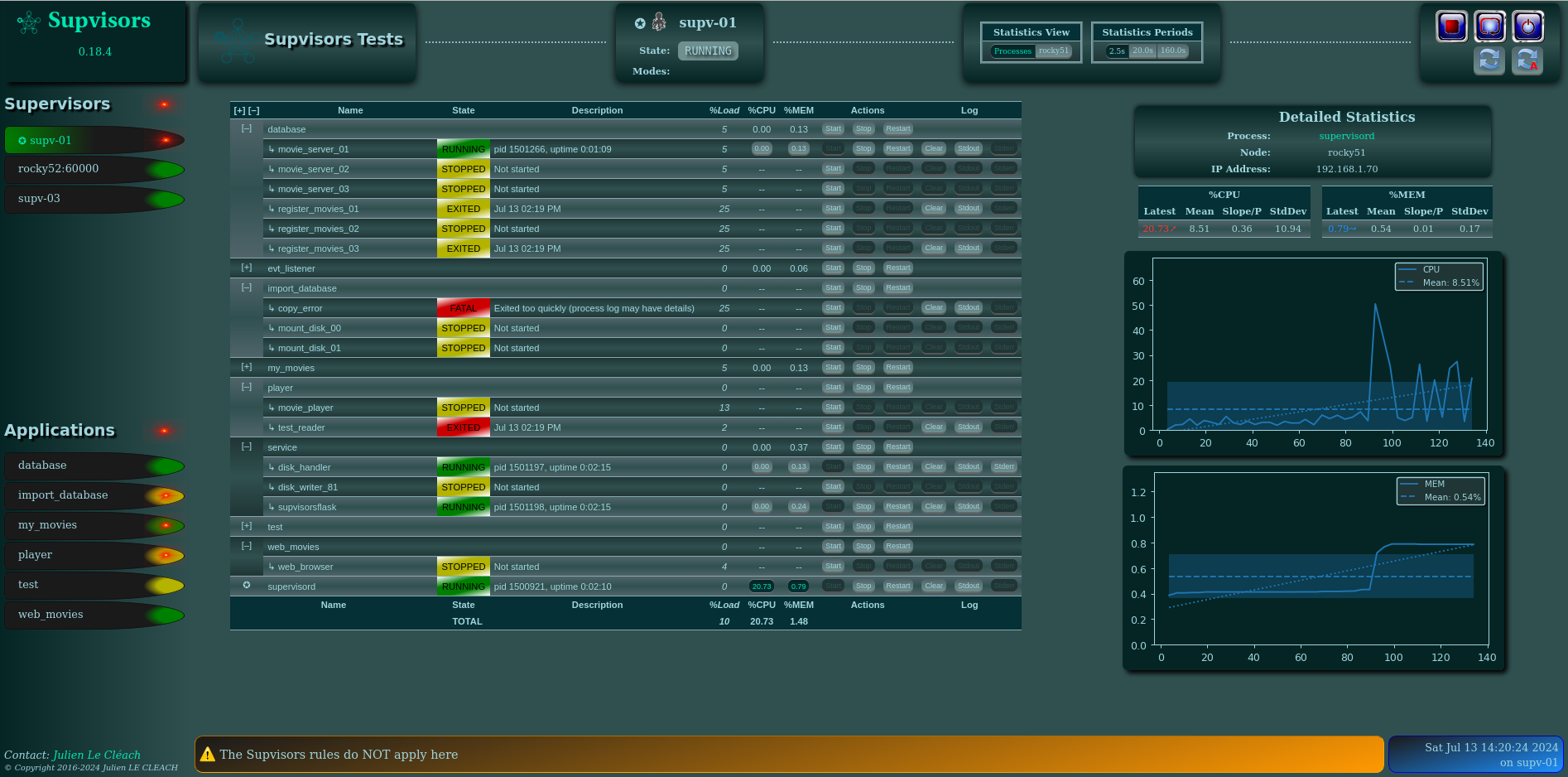This screenshot has width=1568, height=777.
Task: Select the Processes statistics view
Action: 1012,51
